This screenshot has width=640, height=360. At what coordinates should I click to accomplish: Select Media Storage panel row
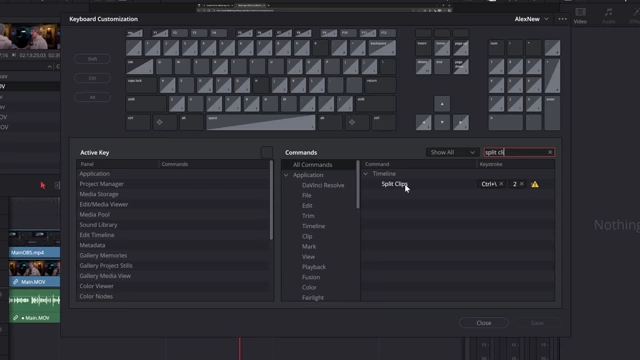pyautogui.click(x=173, y=194)
